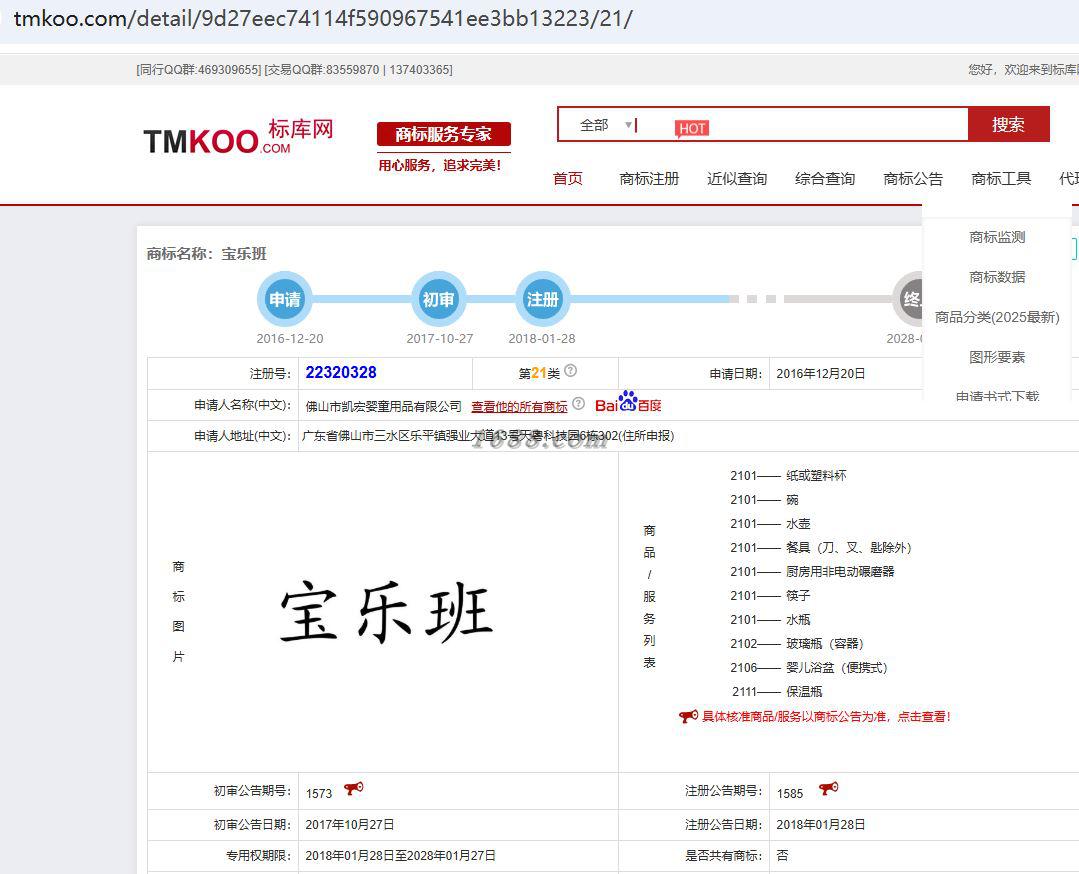Click the 注册 timeline circle
The image size is (1079, 874).
tap(542, 299)
